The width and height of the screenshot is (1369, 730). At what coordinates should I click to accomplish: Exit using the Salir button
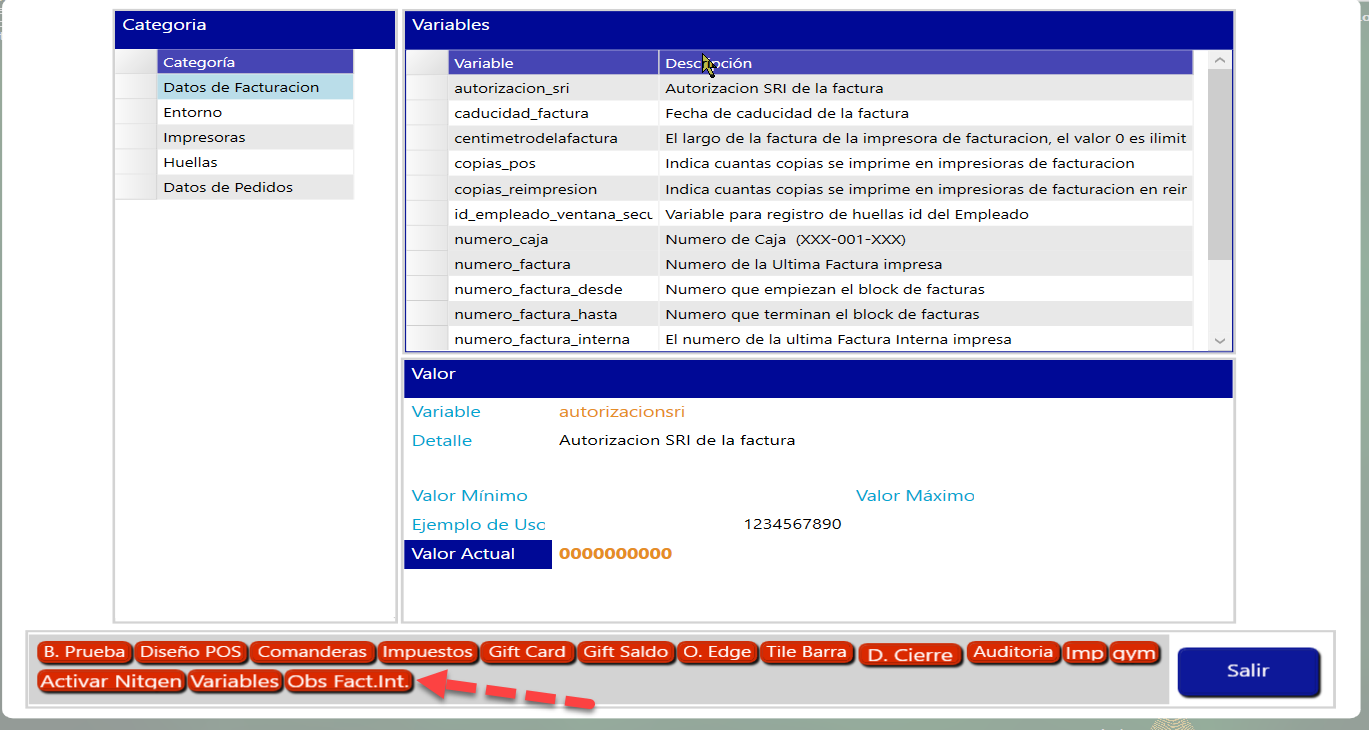(x=1248, y=671)
